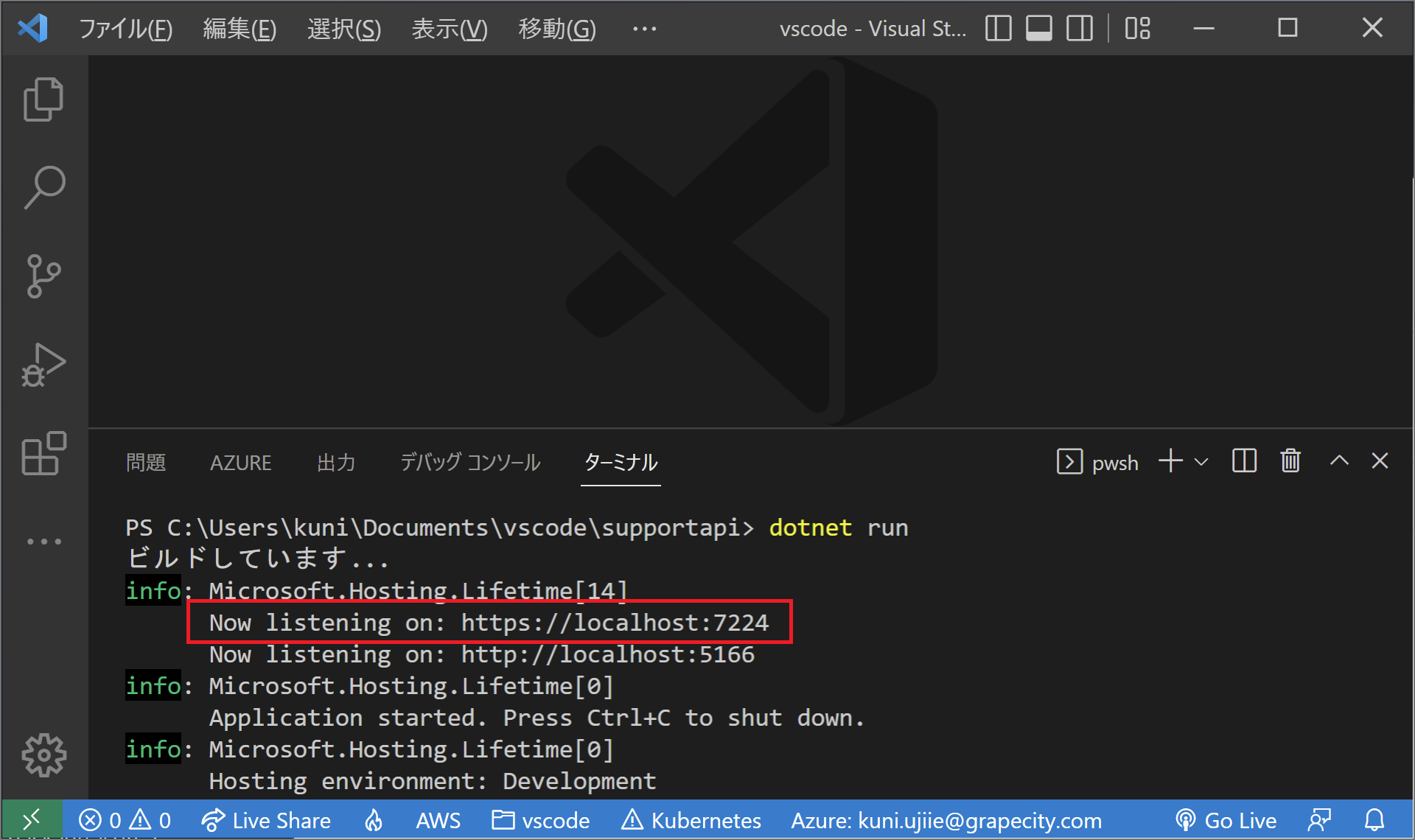Click the dotnet run command line
1415x840 pixels.
tap(839, 528)
